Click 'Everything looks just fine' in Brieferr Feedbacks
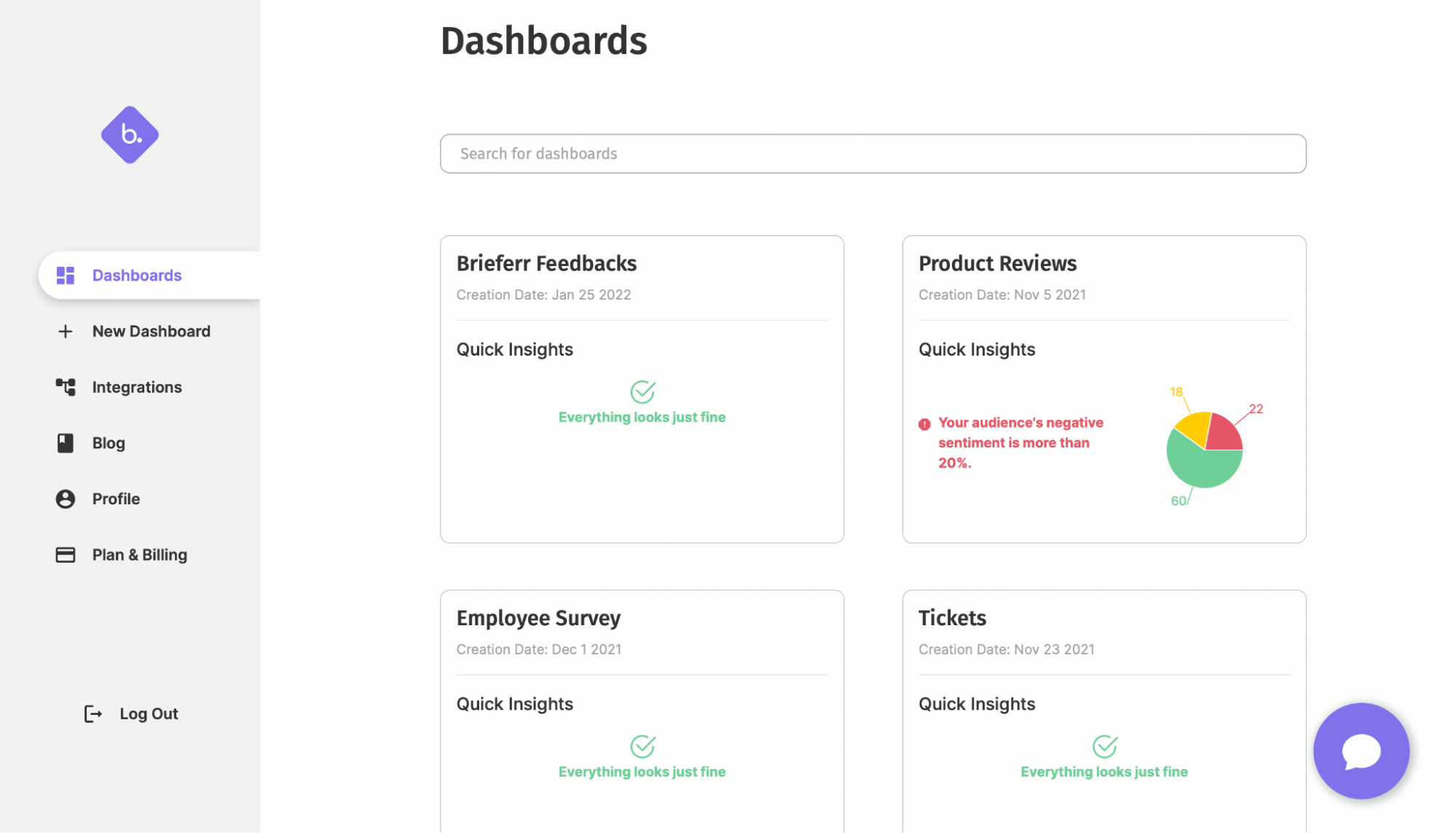1456x833 pixels. tap(642, 418)
